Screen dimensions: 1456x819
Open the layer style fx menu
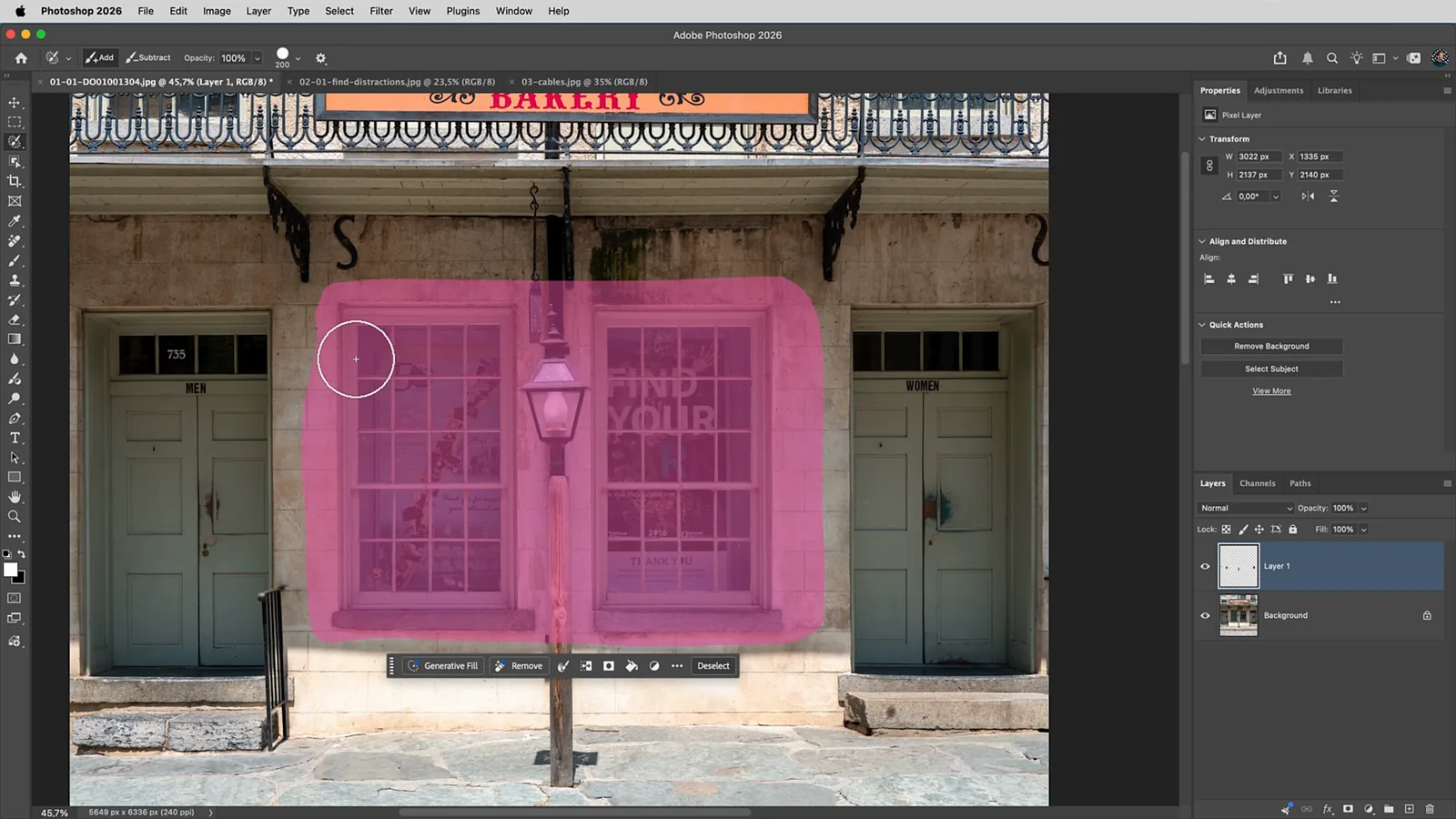(x=1328, y=809)
